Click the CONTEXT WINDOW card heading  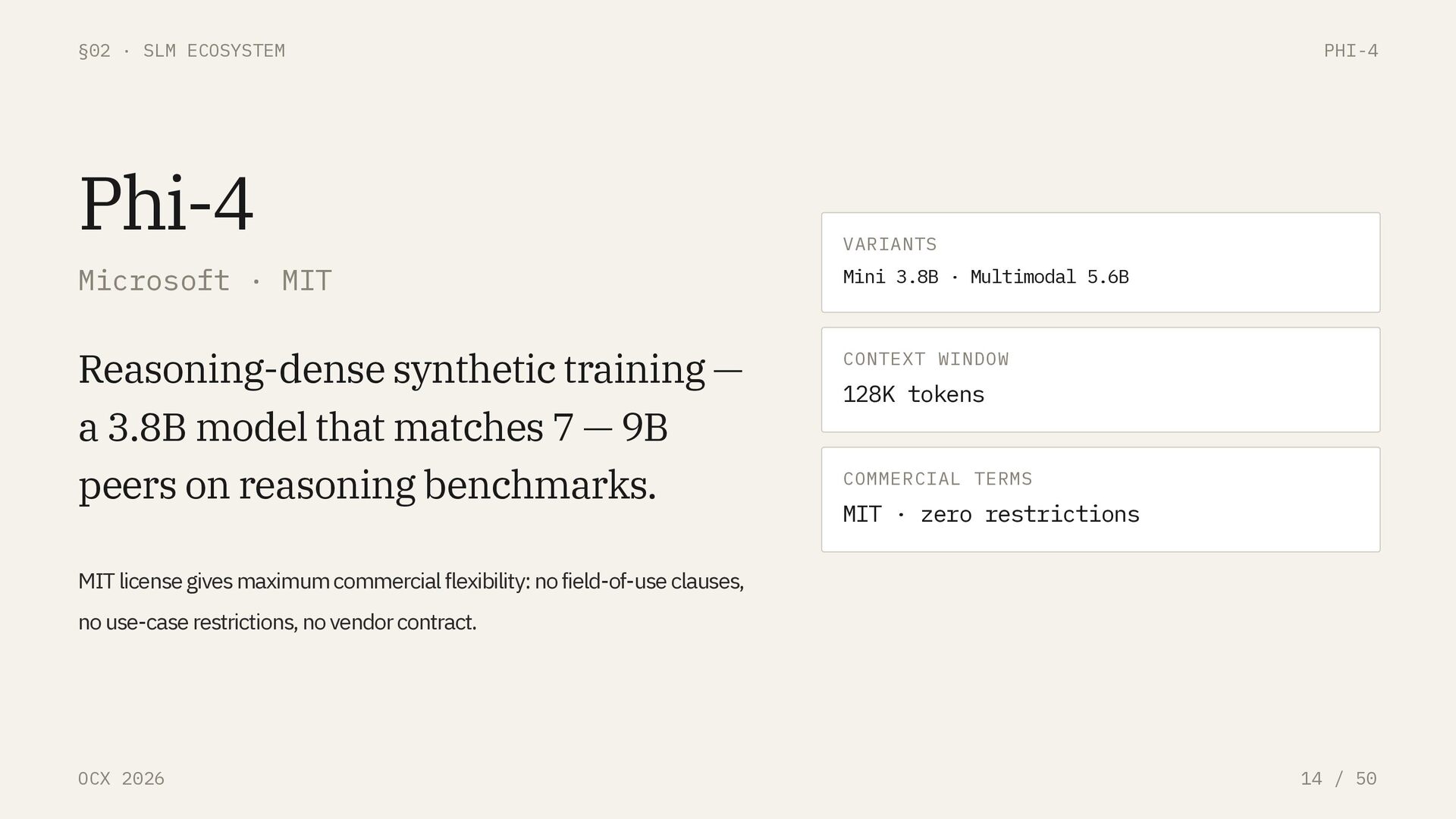tap(925, 359)
